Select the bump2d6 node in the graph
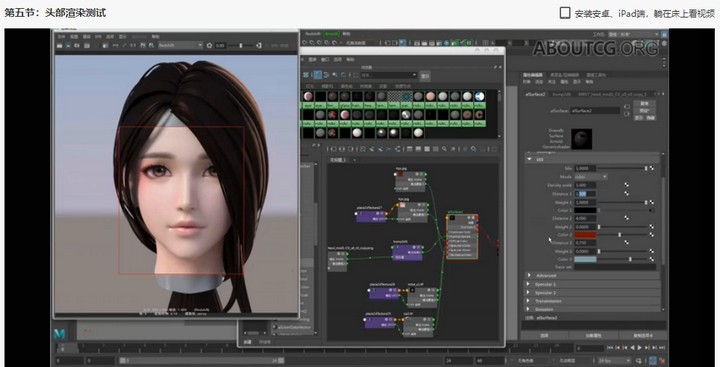Image resolution: width=720 pixels, height=367 pixels. (407, 253)
